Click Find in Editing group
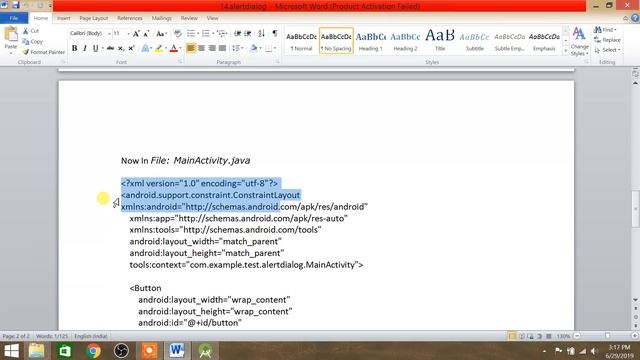Viewport: 640px width, 360px height. tap(606, 30)
